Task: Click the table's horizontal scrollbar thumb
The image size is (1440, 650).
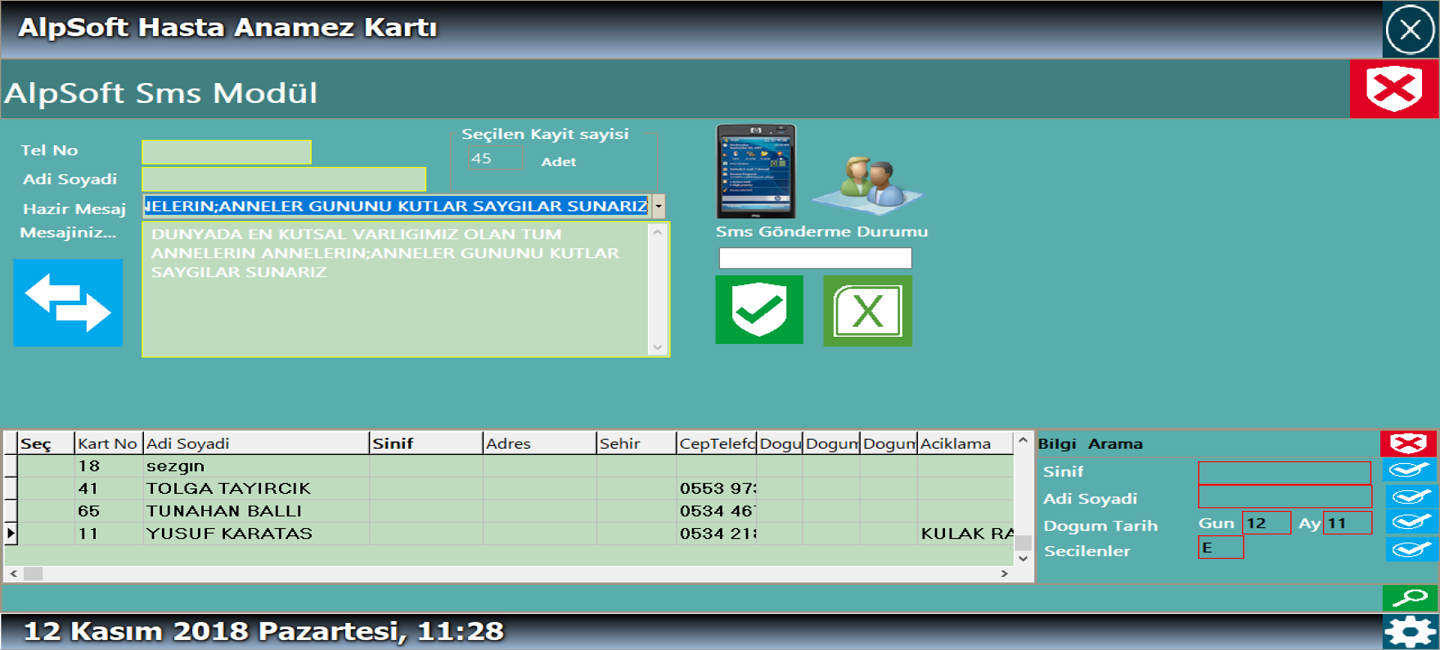Action: (32, 573)
